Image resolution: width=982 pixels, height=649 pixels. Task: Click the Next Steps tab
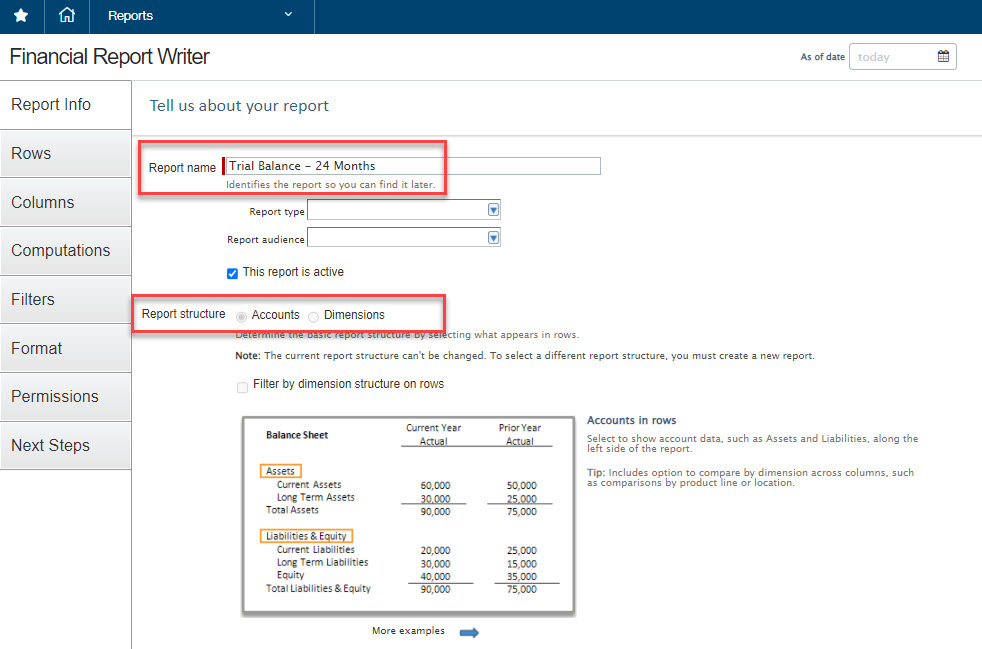(65, 446)
